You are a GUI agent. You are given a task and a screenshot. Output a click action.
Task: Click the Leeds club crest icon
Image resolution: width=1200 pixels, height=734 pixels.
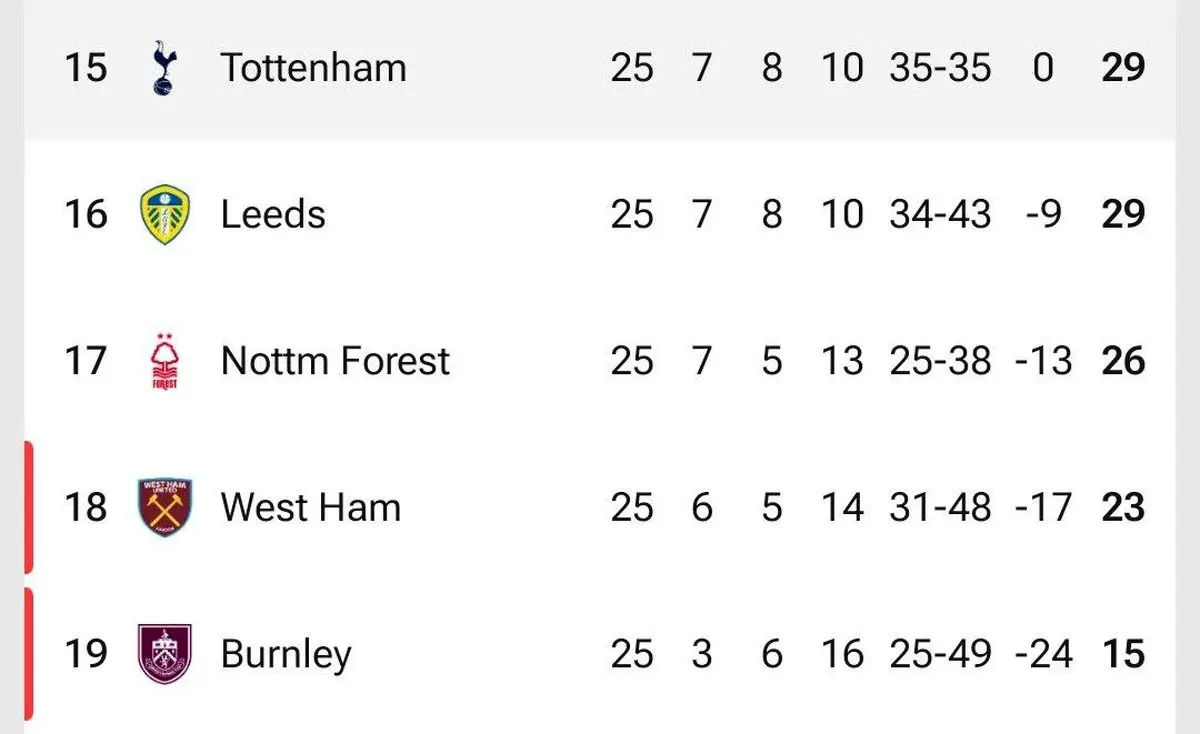[x=165, y=214]
